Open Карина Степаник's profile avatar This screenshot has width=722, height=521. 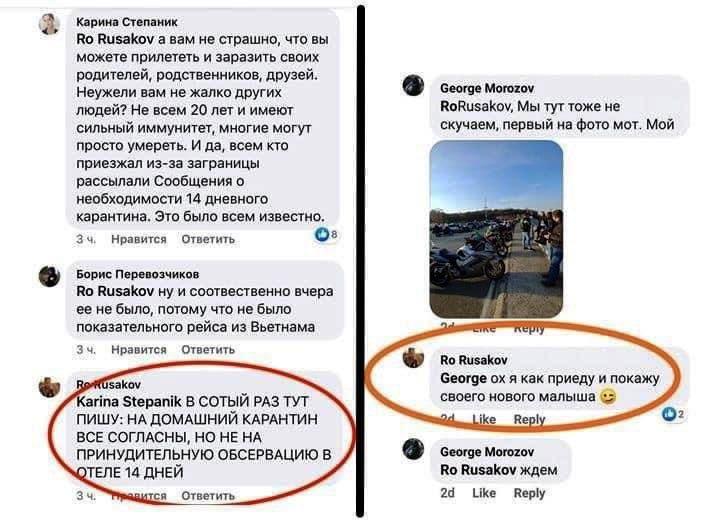(49, 24)
